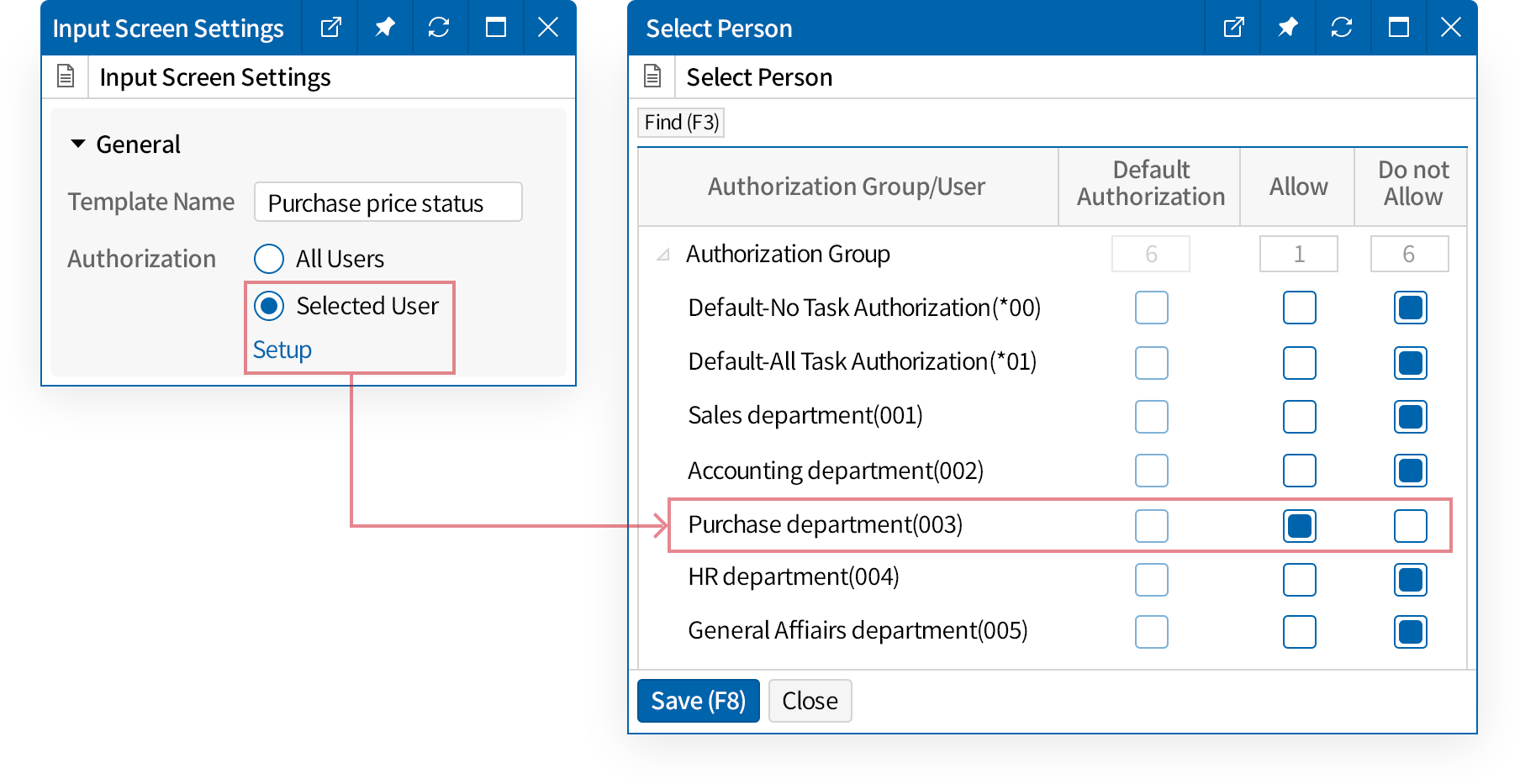Click the Template Name input field
Viewport: 1520px width, 784px height.
pos(388,203)
